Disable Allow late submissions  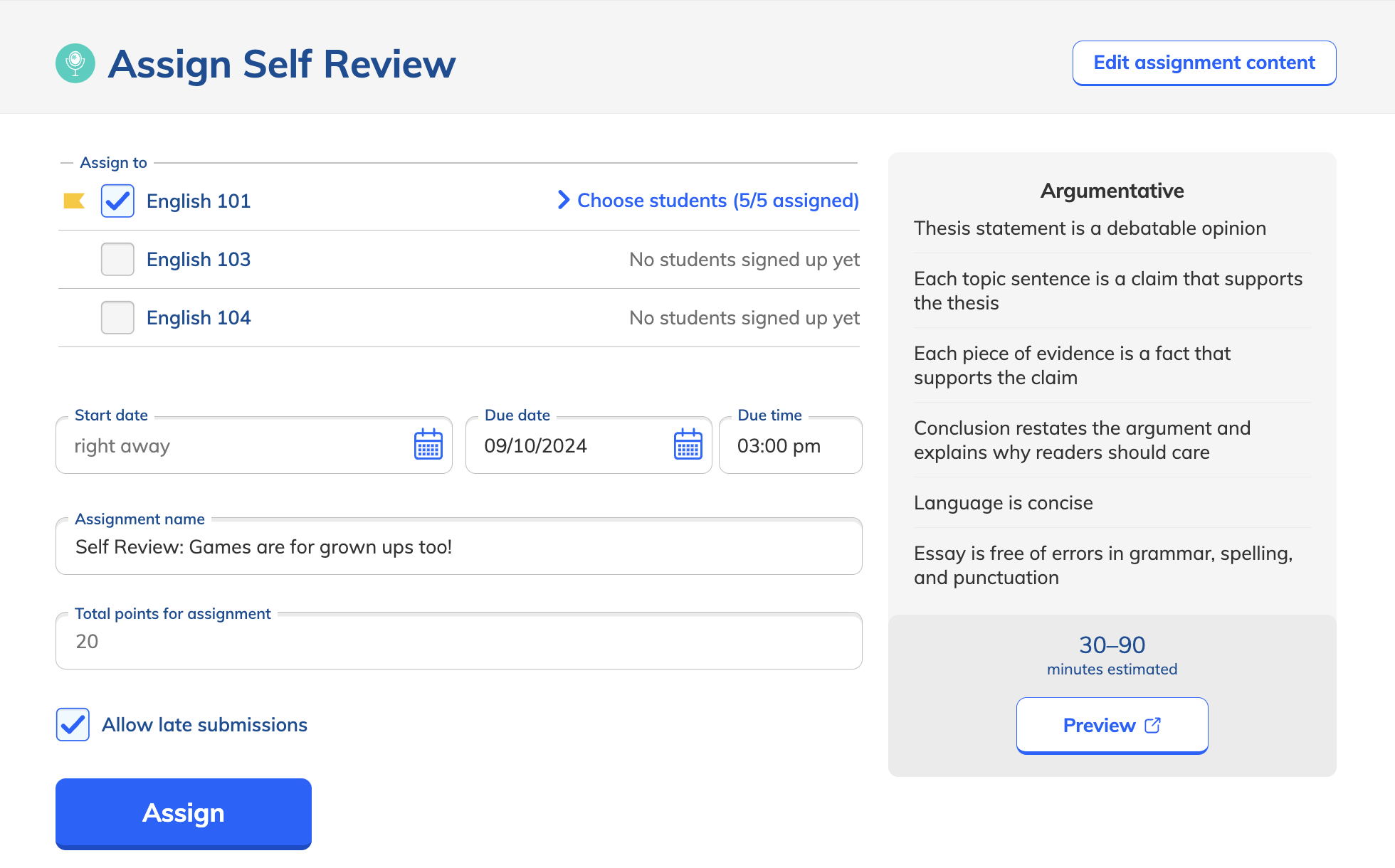coord(72,724)
